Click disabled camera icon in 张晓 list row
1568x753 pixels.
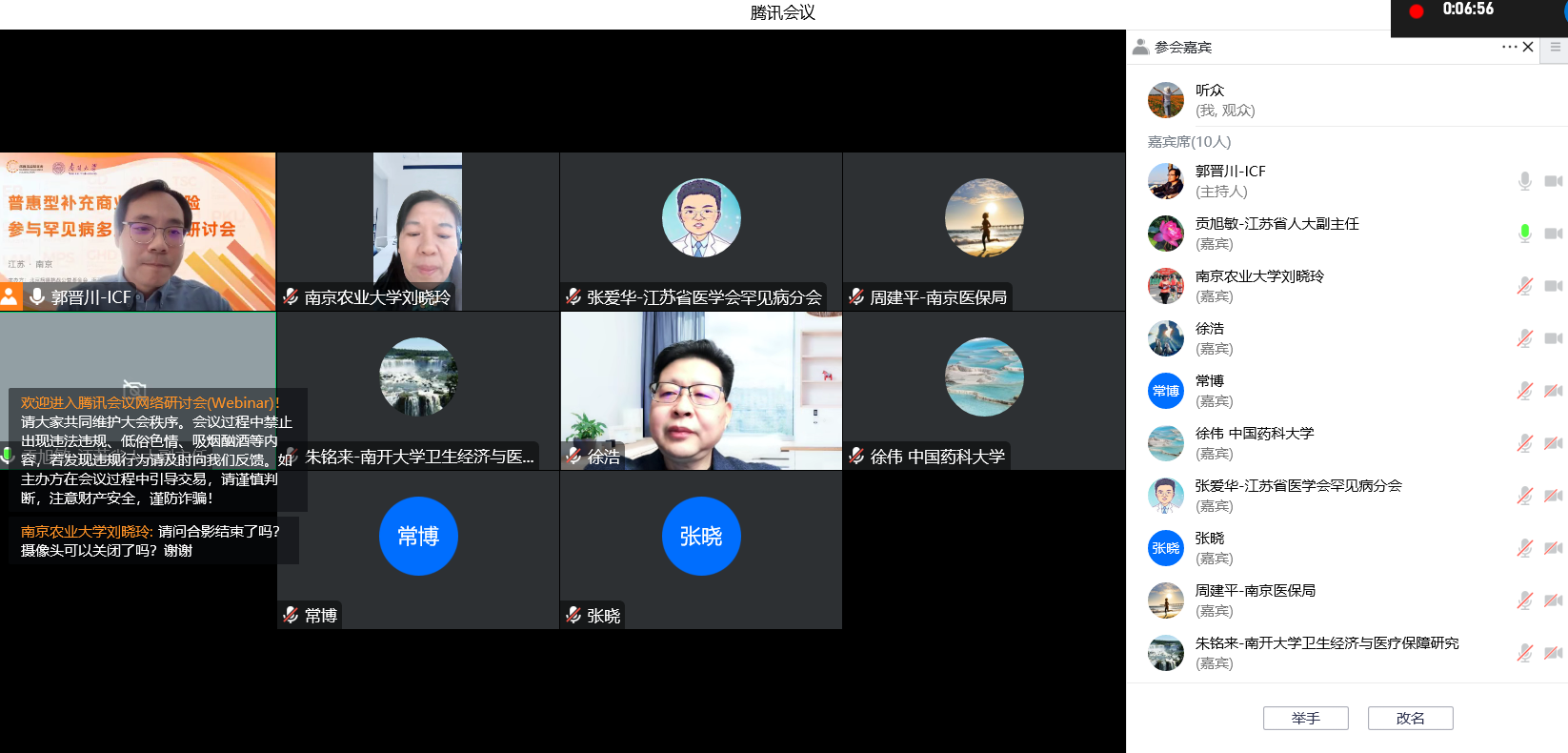pos(1554,548)
